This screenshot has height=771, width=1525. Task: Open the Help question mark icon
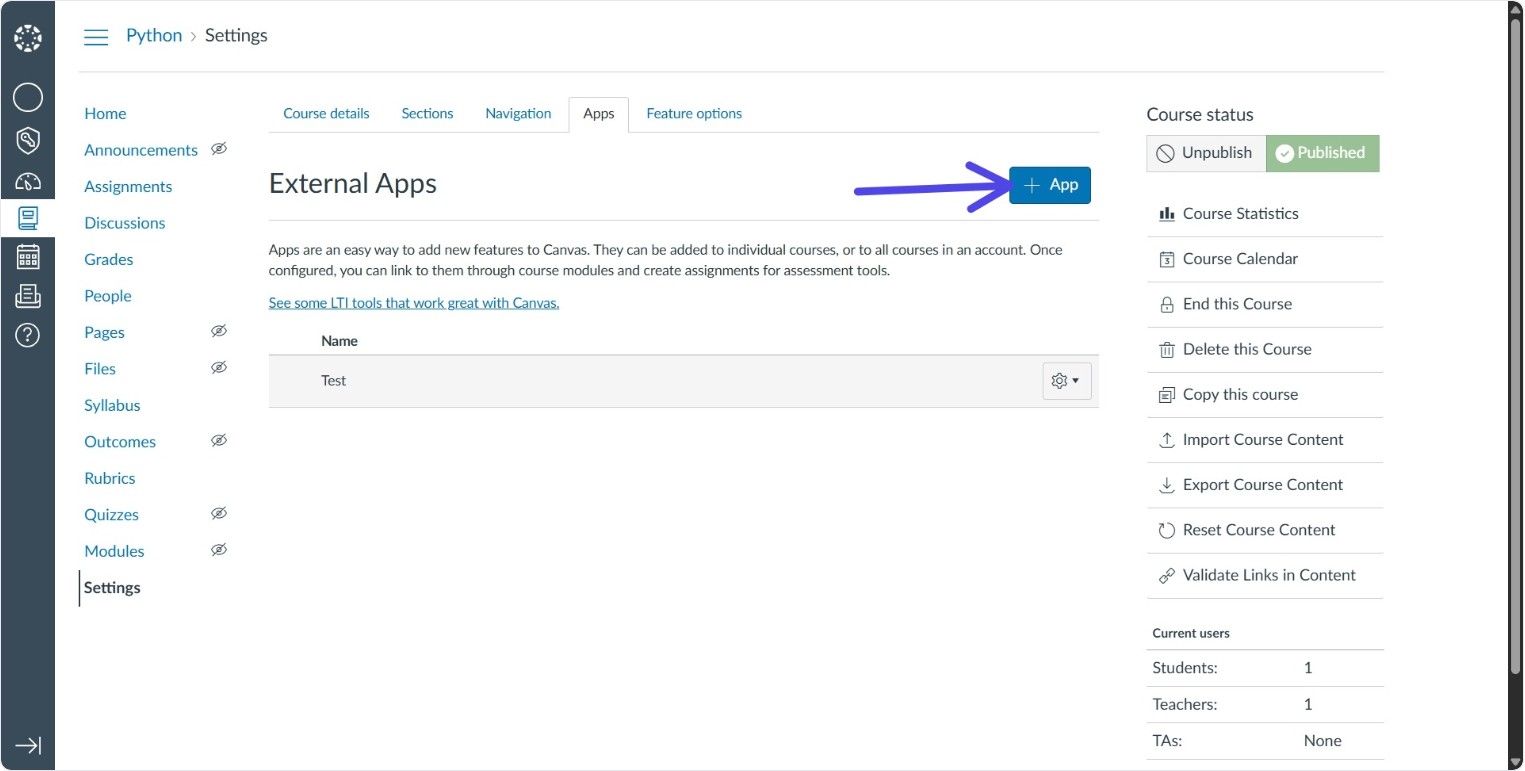pos(28,335)
